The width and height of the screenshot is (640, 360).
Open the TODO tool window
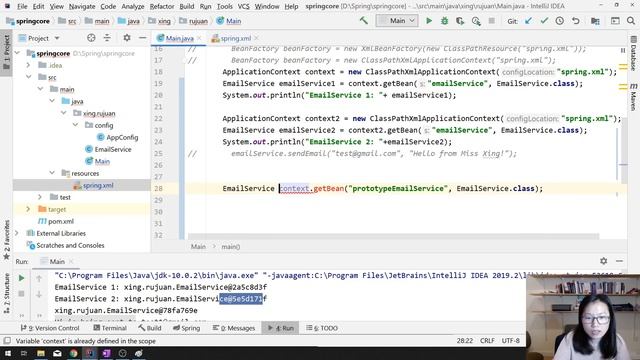(x=322, y=328)
